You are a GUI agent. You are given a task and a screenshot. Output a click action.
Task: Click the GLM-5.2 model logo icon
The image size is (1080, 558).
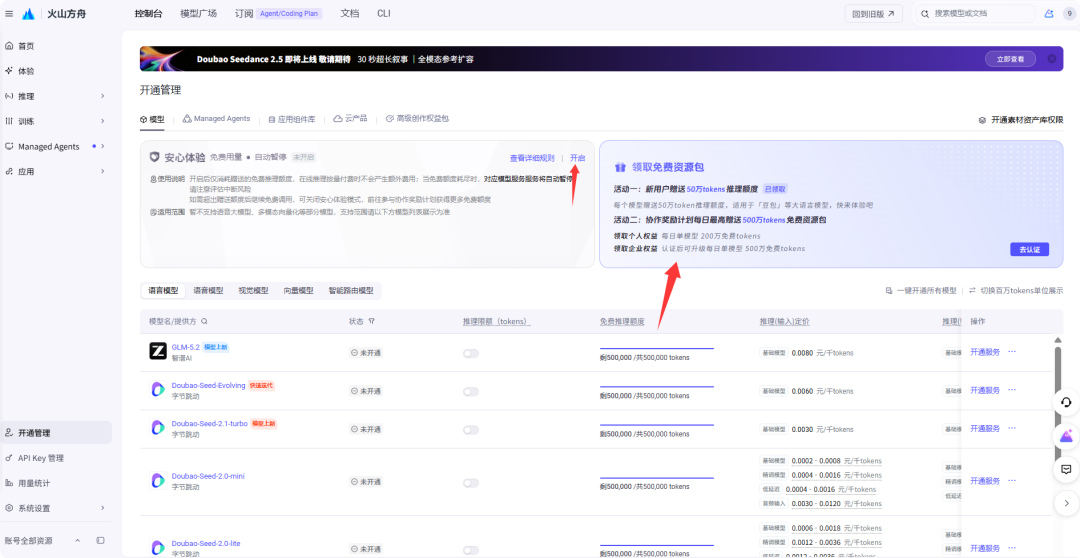158,351
